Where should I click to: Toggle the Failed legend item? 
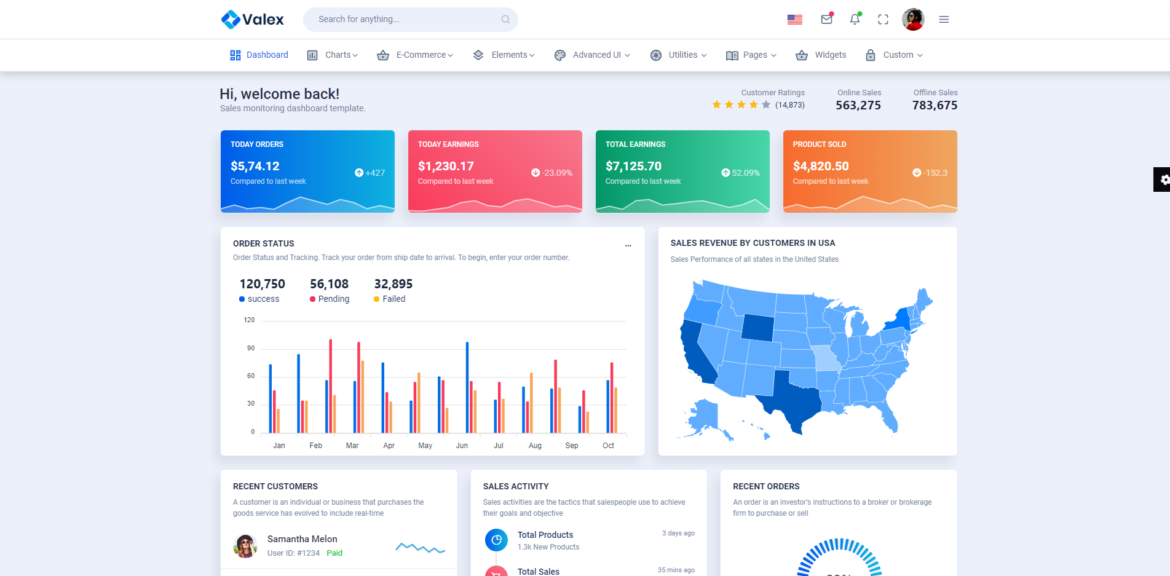coord(389,299)
